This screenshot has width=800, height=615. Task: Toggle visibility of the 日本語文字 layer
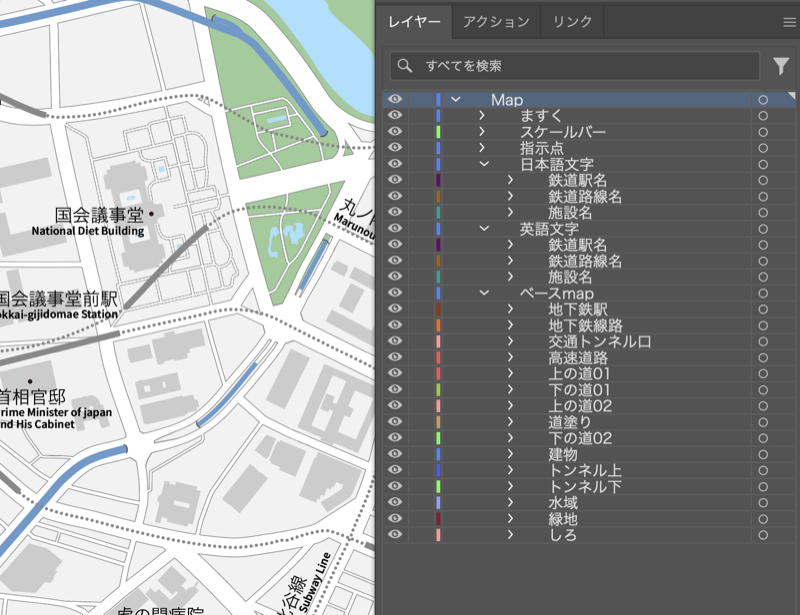[394, 164]
